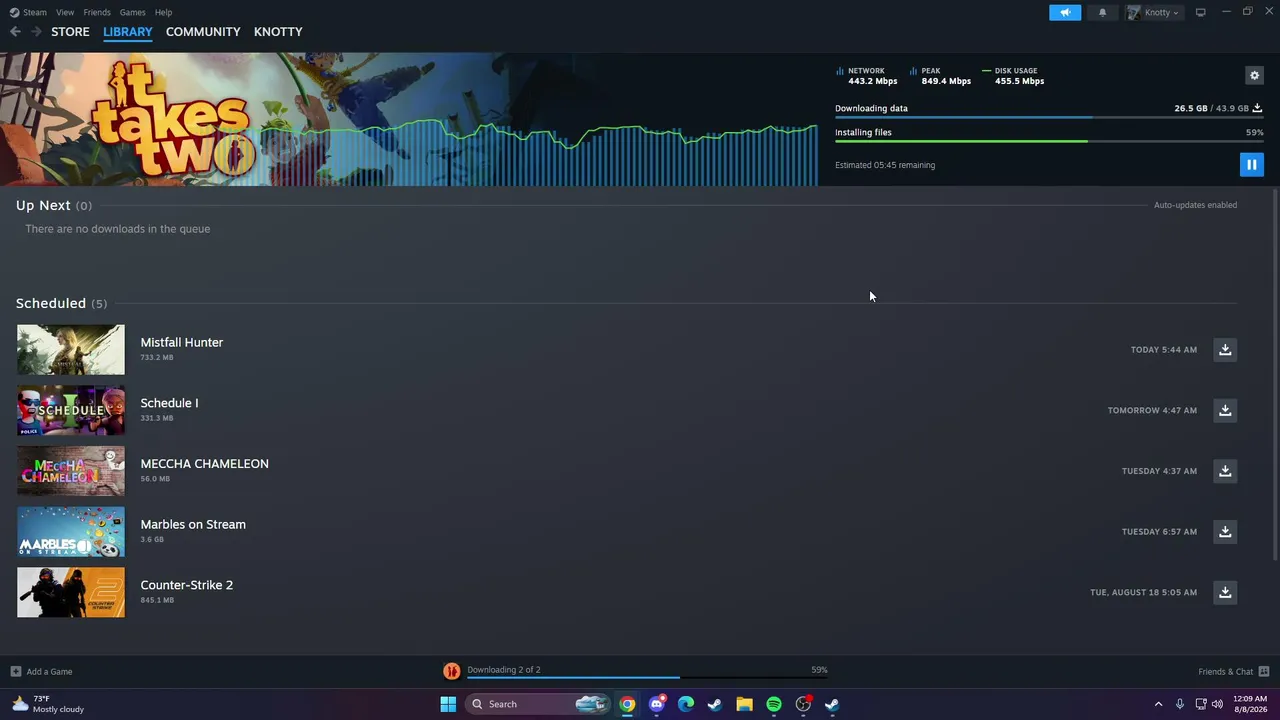The height and width of the screenshot is (720, 1280).
Task: Pause the It Takes Two download
Action: click(x=1251, y=165)
